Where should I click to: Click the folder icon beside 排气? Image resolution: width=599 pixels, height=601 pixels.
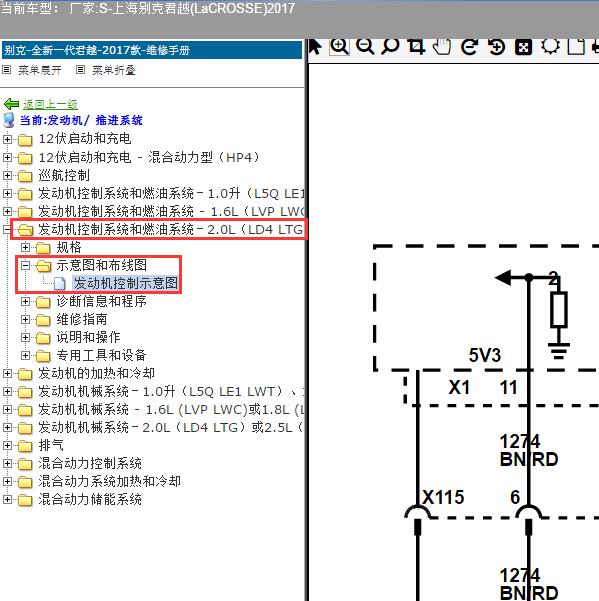coord(25,446)
